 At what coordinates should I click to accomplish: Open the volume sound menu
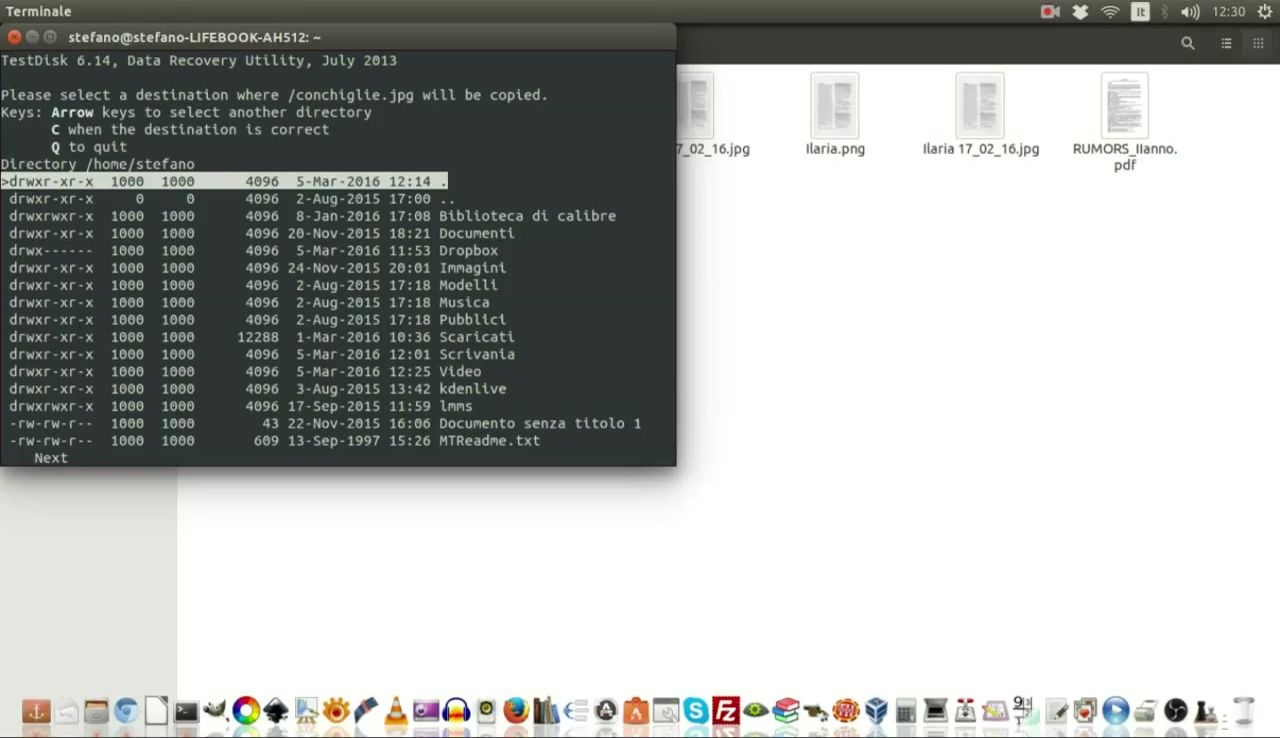pyautogui.click(x=1190, y=12)
